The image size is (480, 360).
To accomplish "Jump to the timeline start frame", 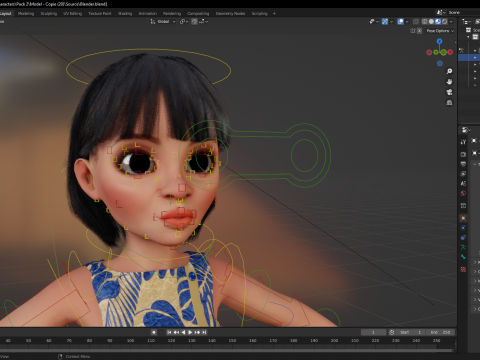I will click(169, 332).
